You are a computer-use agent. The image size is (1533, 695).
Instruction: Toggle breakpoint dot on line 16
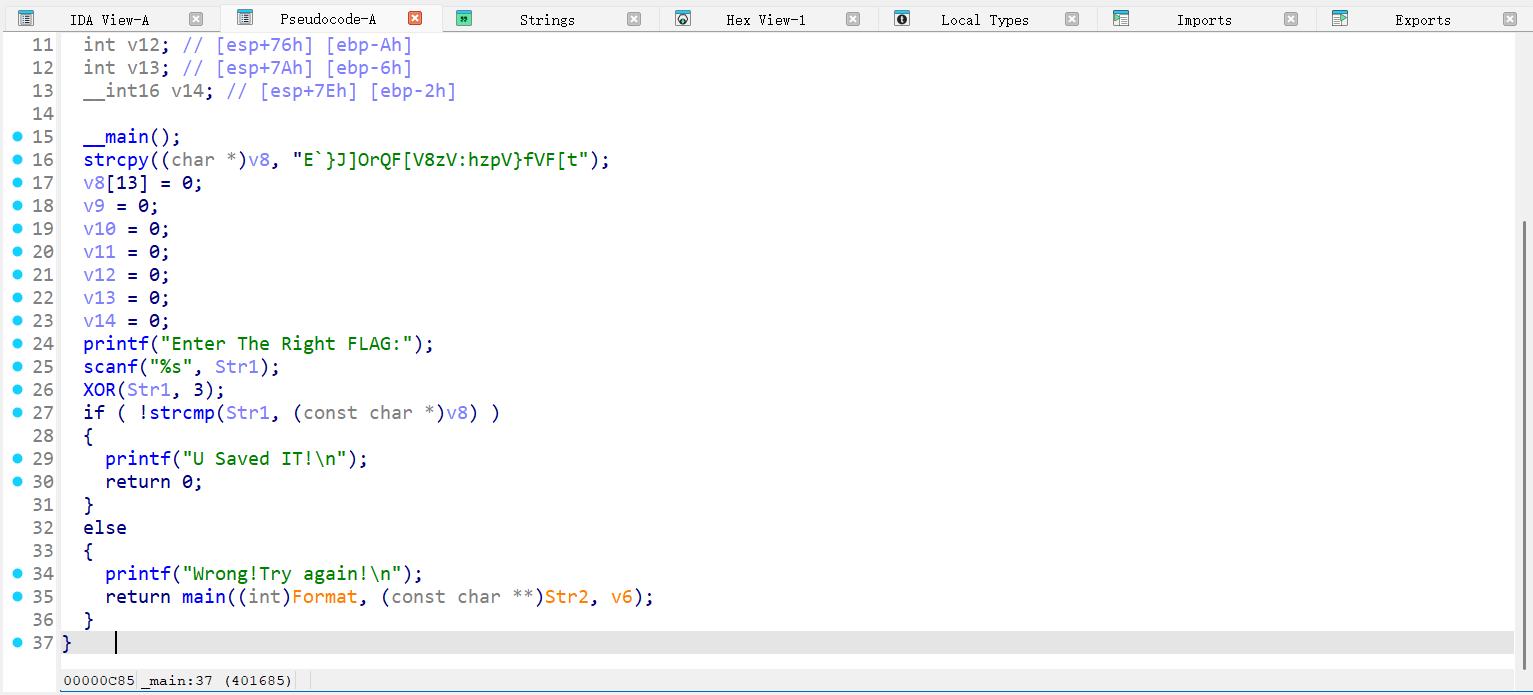17,159
